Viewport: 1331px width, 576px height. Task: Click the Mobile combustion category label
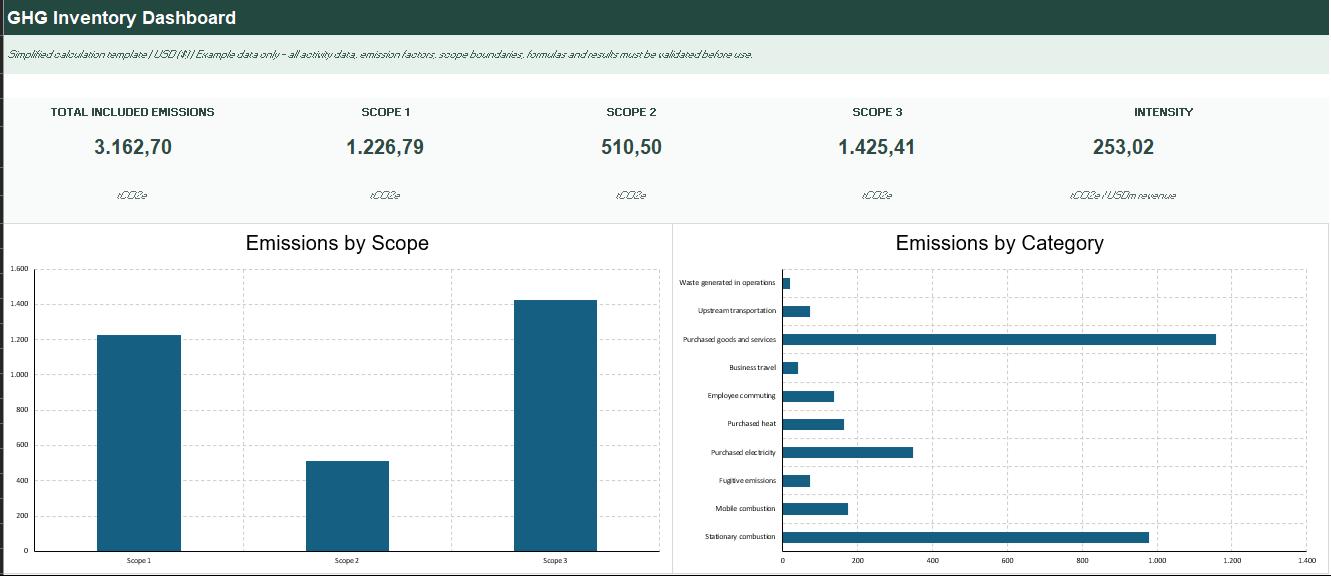pos(745,509)
